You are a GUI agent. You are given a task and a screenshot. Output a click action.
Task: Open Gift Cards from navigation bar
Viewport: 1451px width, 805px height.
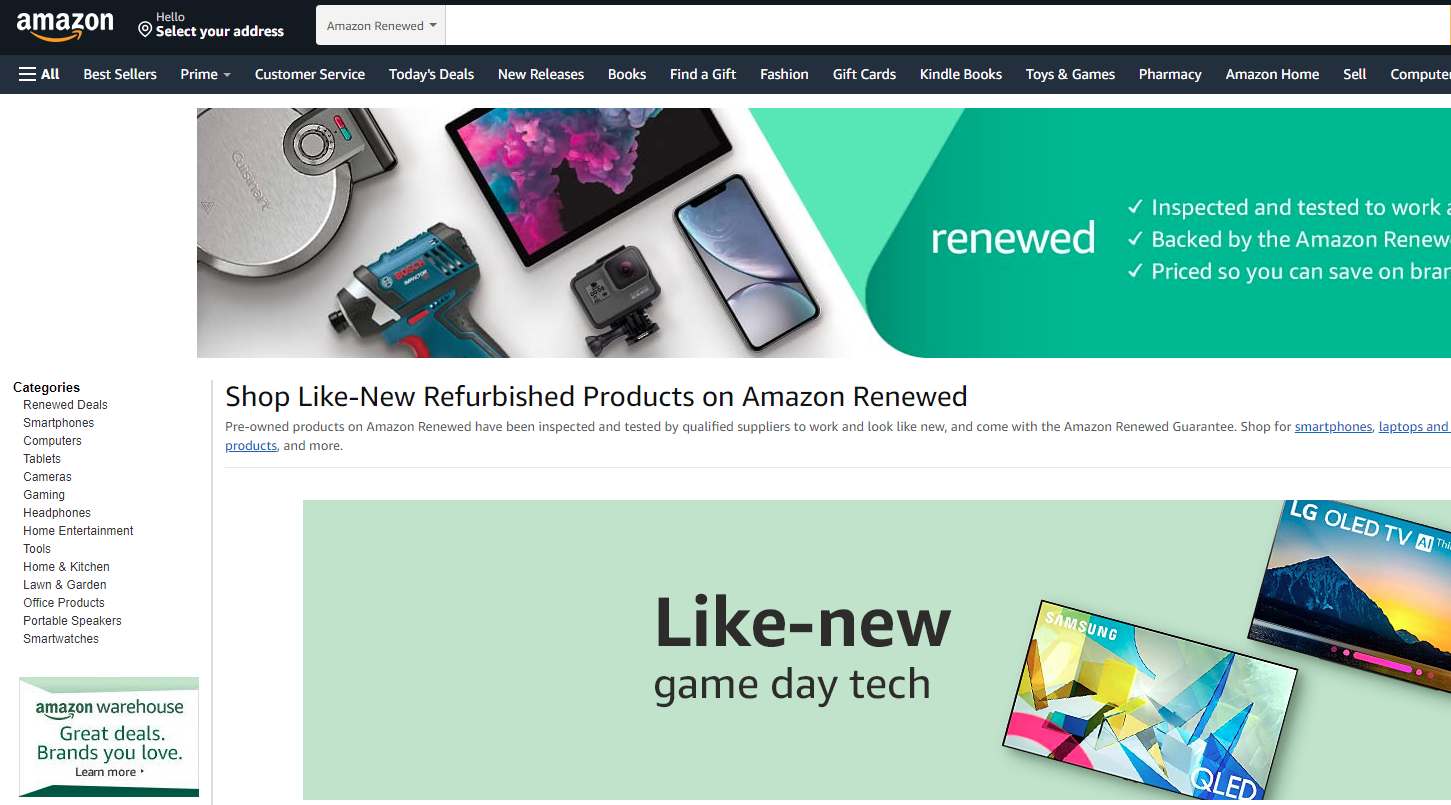tap(864, 74)
